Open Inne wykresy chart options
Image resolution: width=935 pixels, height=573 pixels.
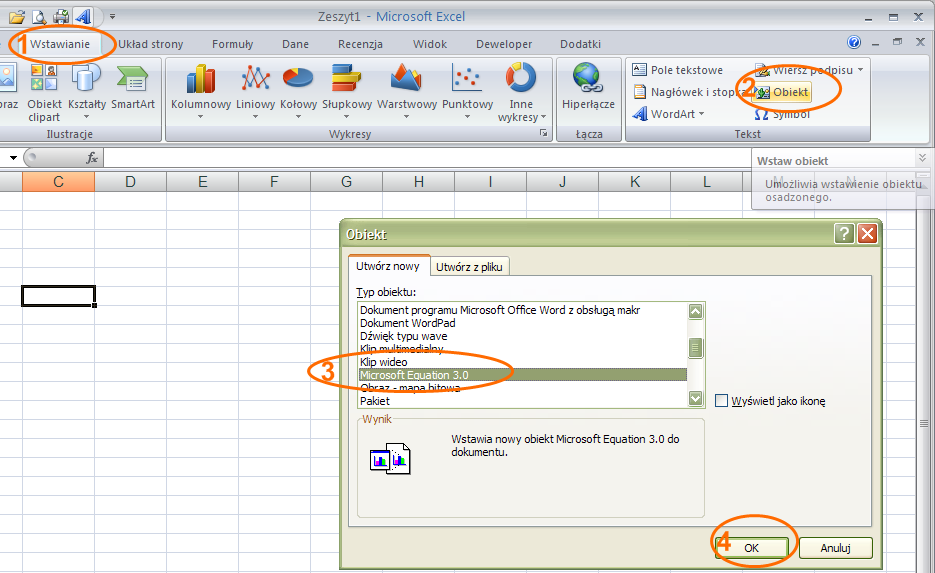pyautogui.click(x=521, y=92)
